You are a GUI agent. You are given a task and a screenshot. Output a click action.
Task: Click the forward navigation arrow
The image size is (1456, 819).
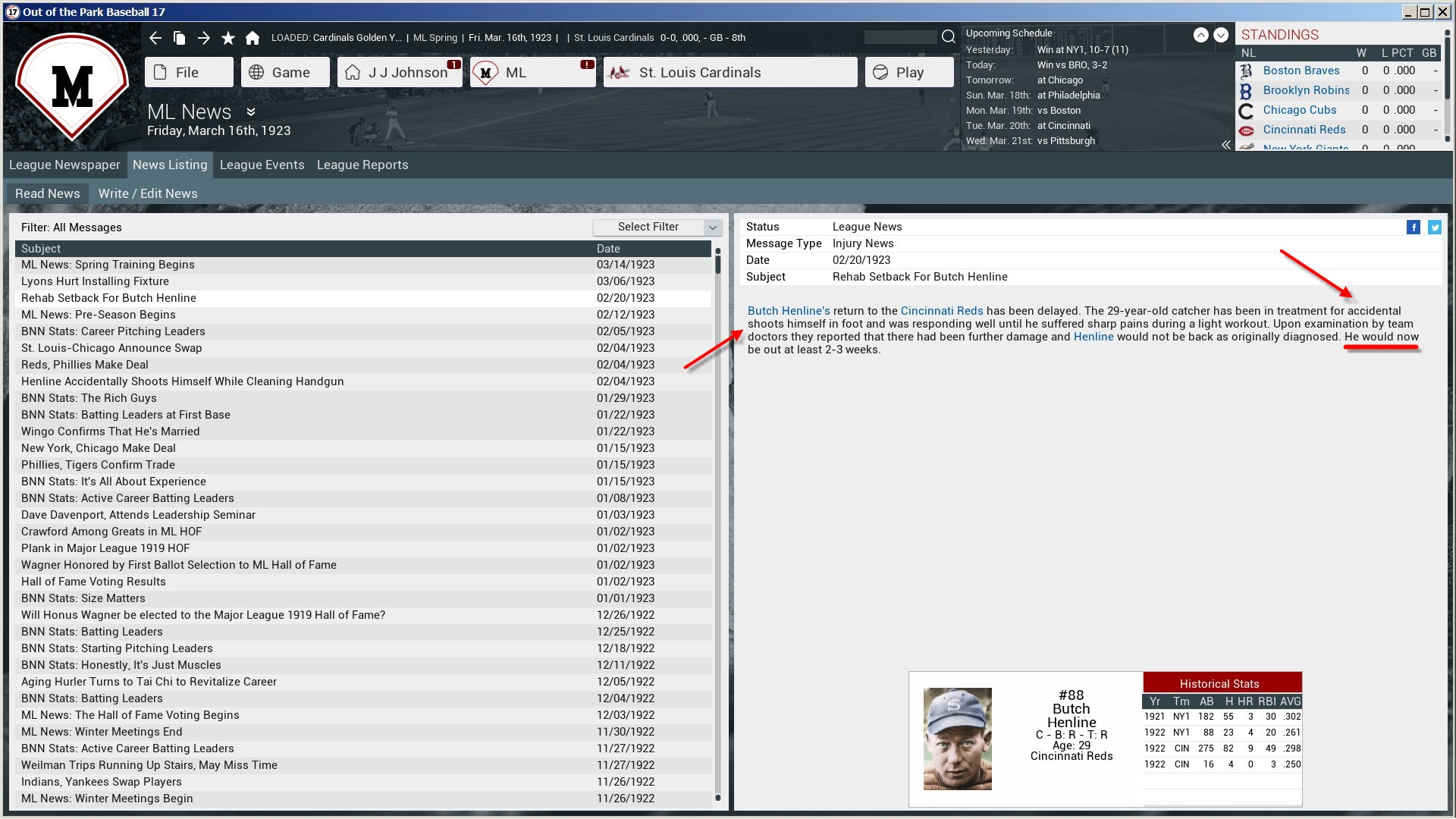(203, 38)
